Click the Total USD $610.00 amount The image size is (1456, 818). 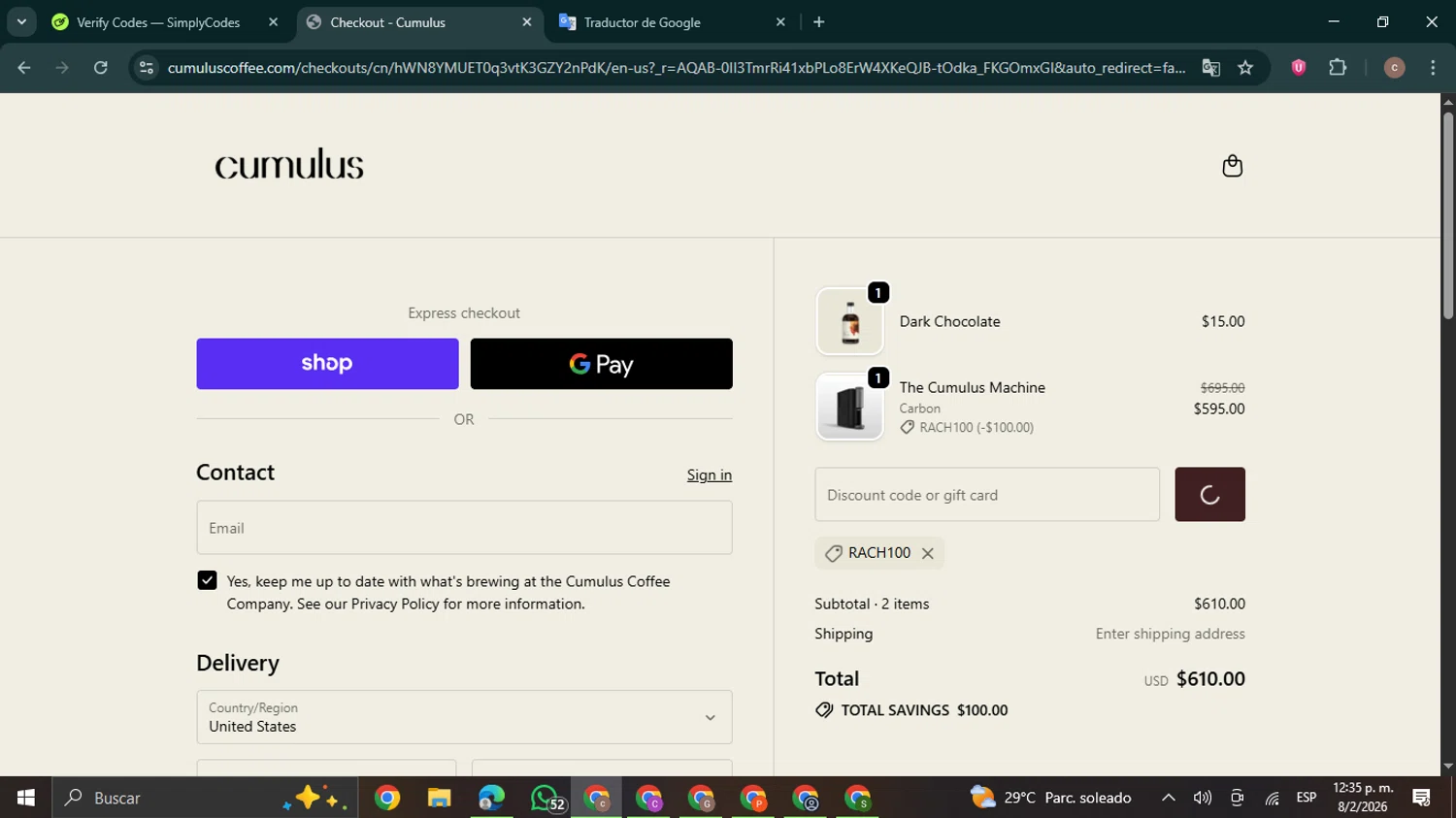(x=1210, y=679)
